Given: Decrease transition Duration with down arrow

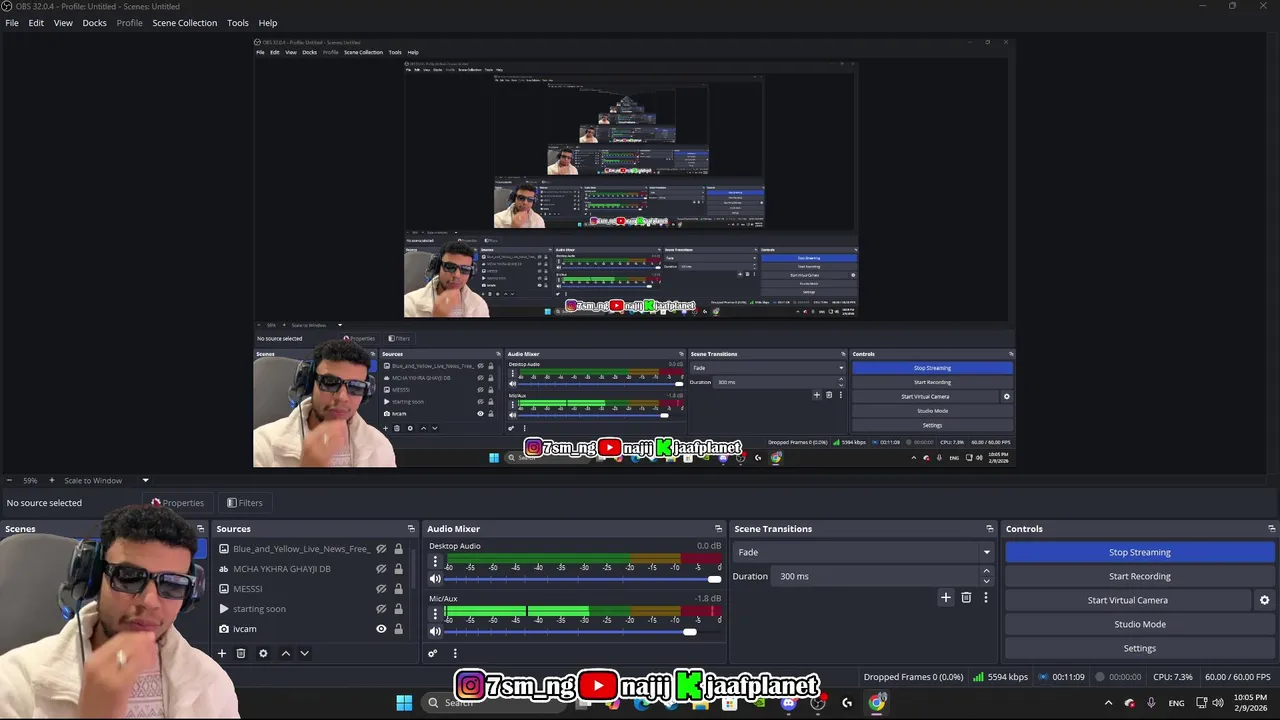Looking at the screenshot, I should pyautogui.click(x=986, y=581).
